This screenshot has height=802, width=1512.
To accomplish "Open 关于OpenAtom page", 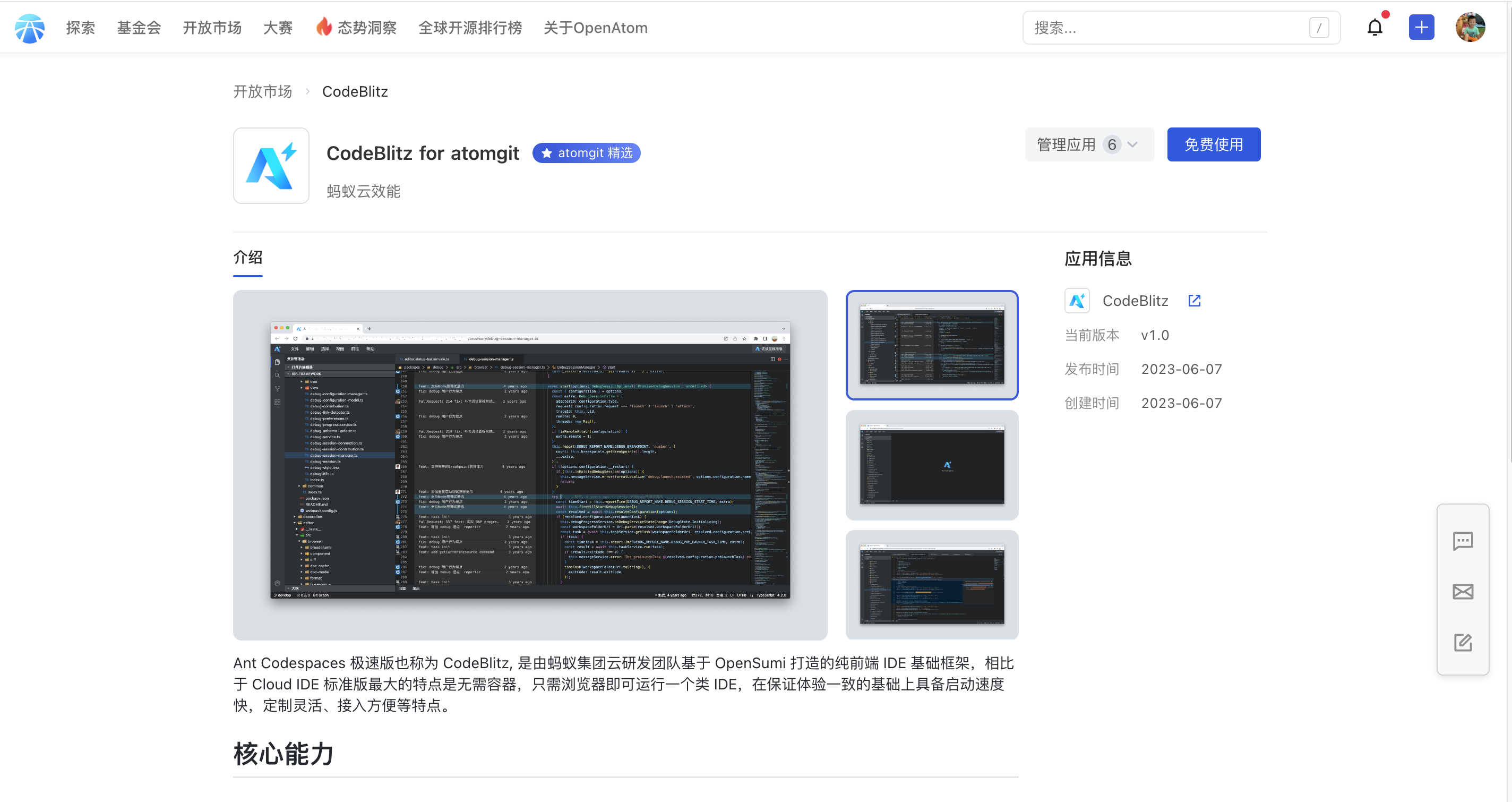I will pos(595,28).
